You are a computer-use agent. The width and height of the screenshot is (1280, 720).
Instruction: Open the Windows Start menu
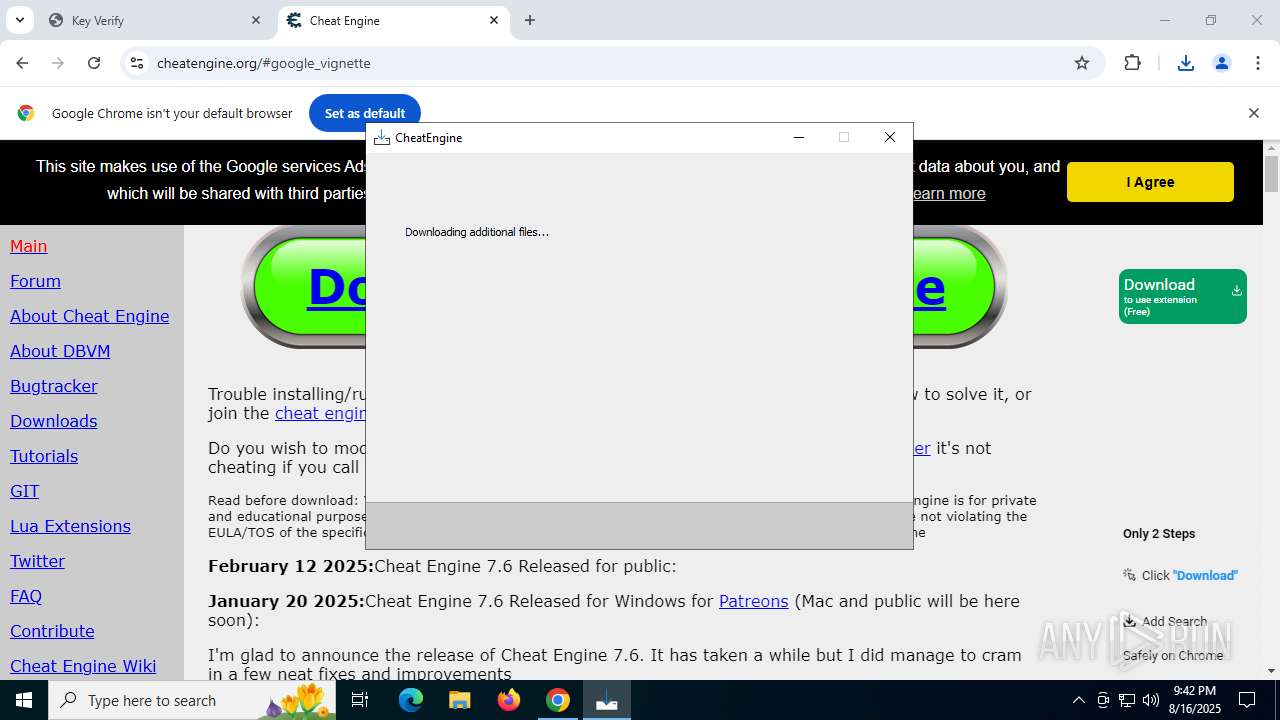[24, 700]
